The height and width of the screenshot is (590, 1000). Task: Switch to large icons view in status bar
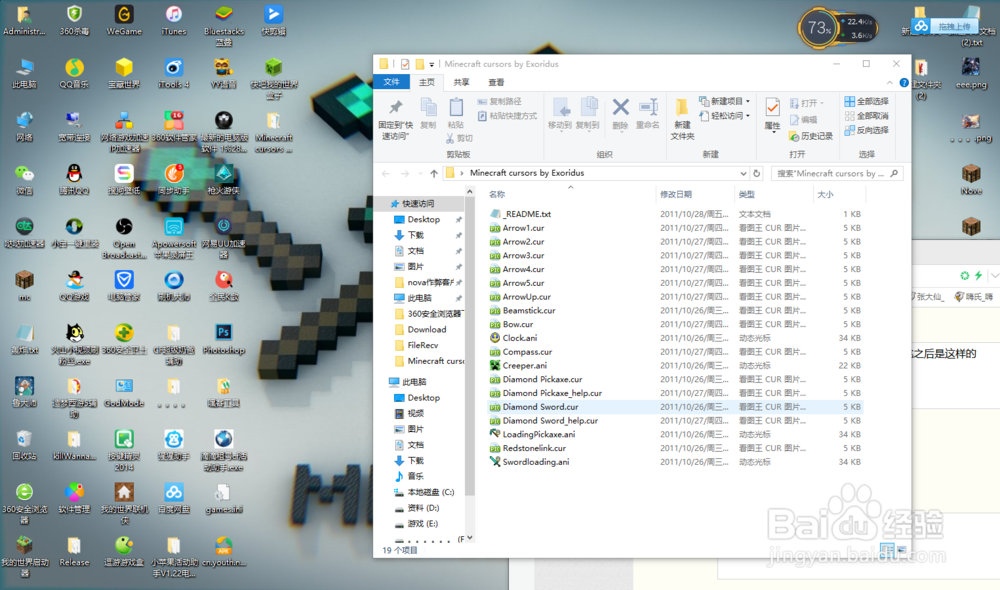(x=902, y=549)
